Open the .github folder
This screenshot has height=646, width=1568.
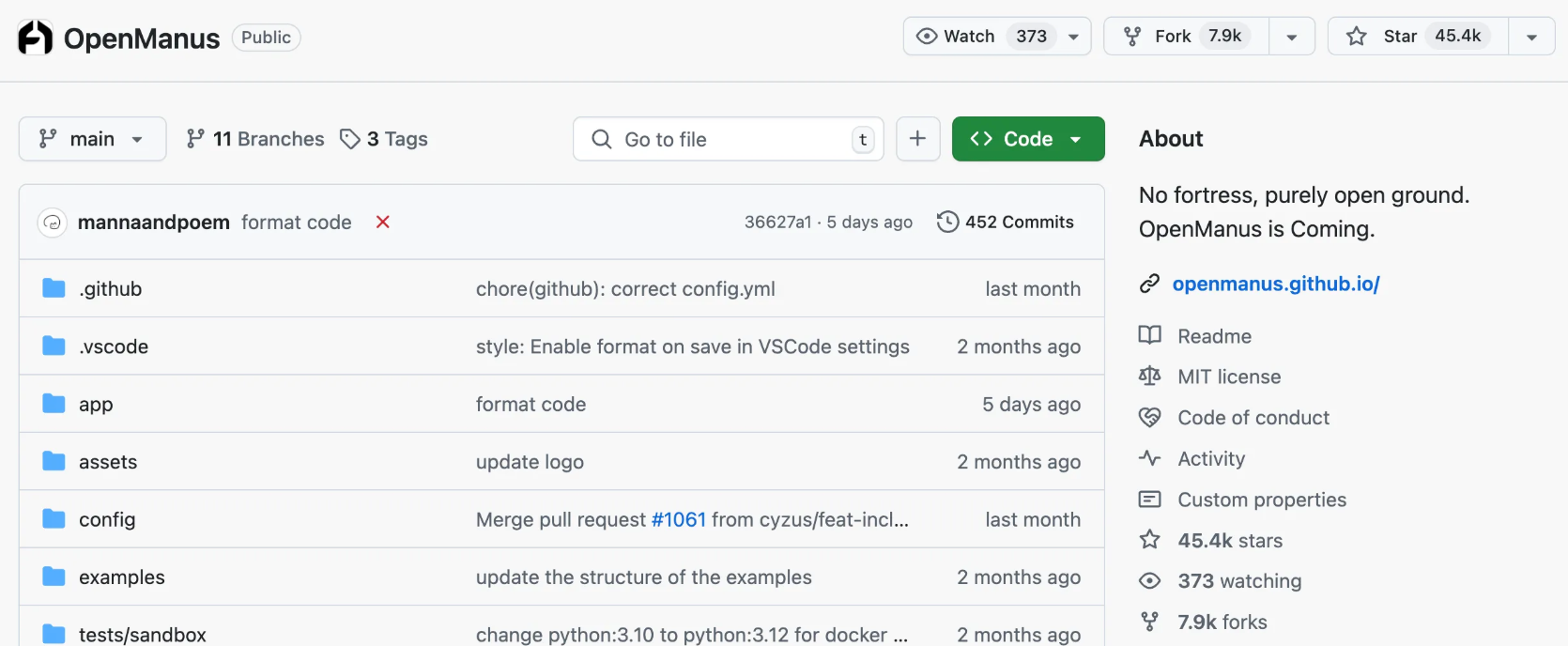pyautogui.click(x=111, y=289)
